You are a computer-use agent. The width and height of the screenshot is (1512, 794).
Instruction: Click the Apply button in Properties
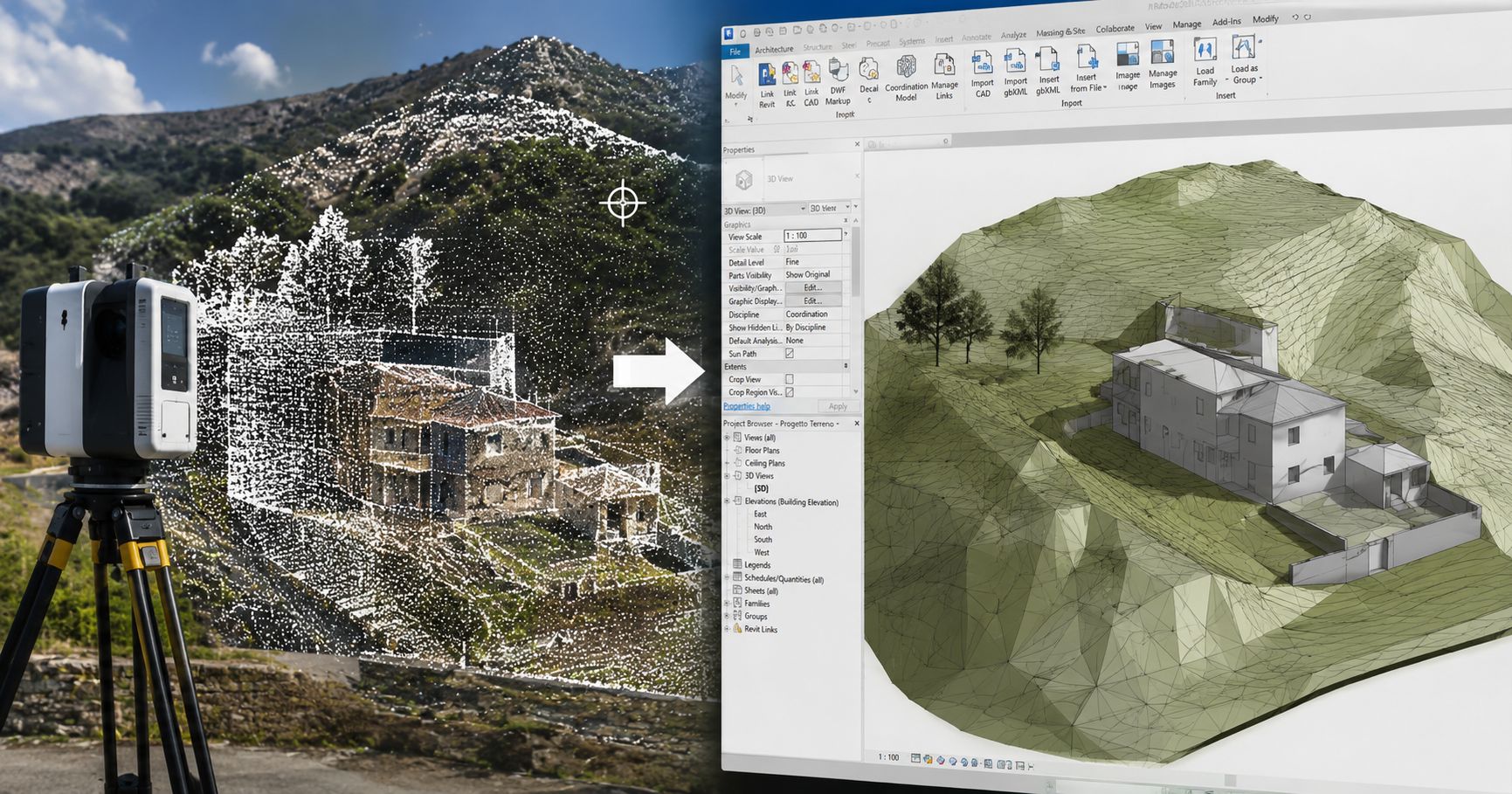(838, 406)
